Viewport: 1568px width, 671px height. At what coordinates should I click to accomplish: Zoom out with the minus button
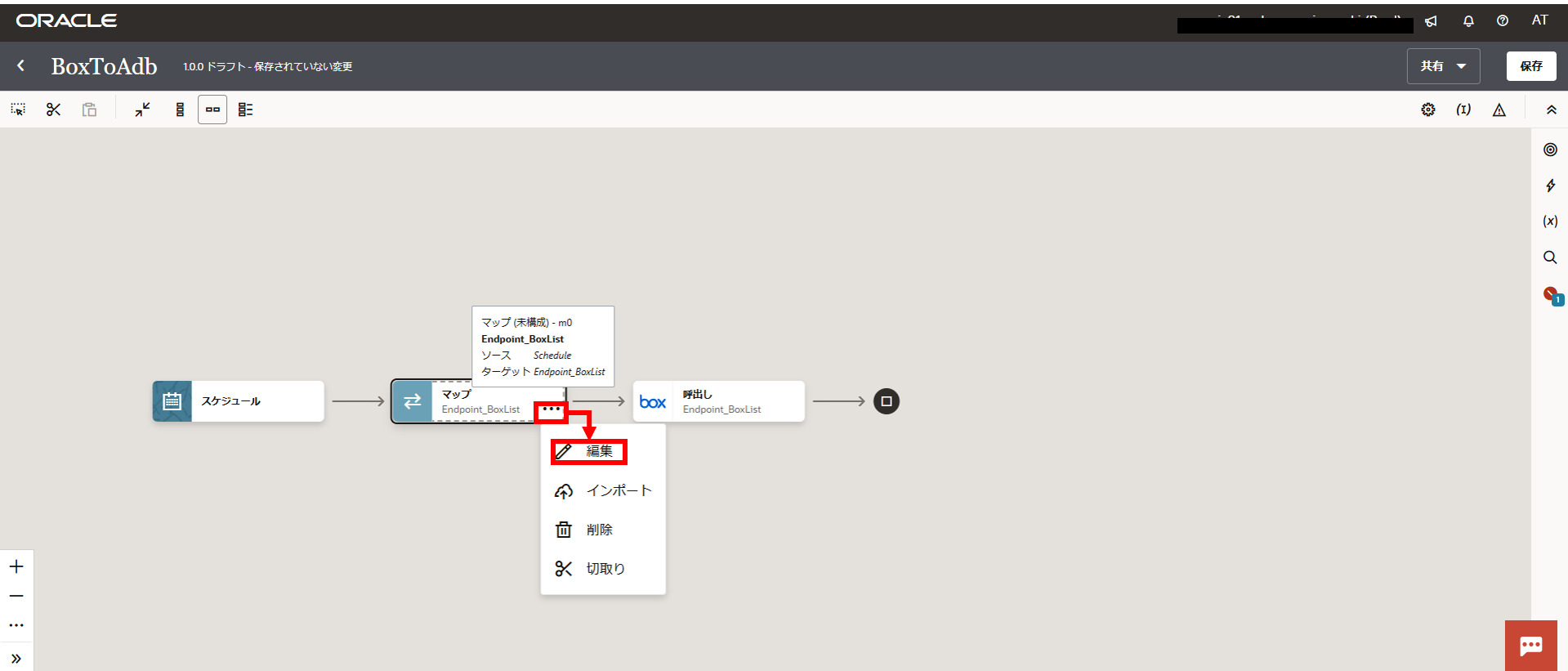point(16,596)
